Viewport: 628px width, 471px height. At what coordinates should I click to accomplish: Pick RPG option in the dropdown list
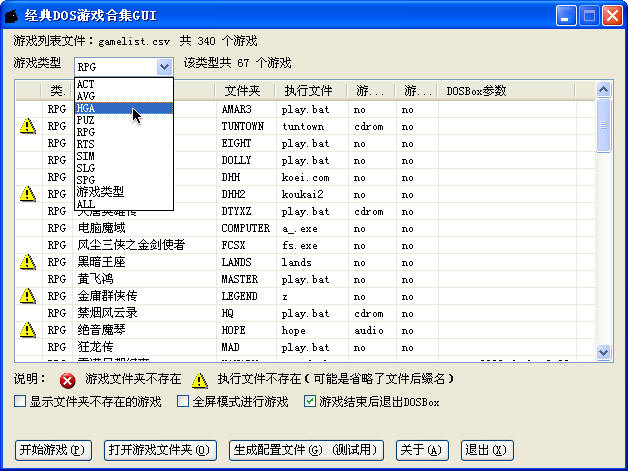coord(124,132)
